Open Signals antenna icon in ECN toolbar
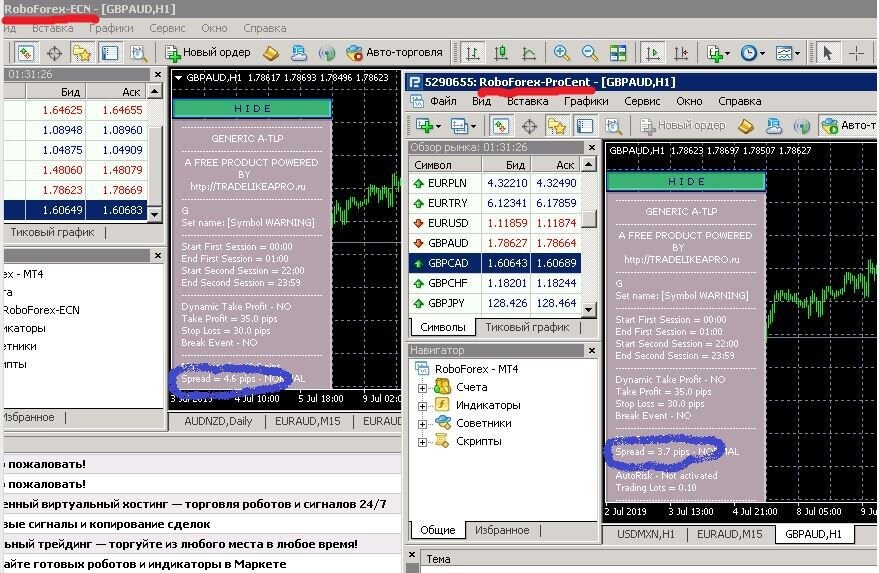879x573 pixels. [x=326, y=53]
